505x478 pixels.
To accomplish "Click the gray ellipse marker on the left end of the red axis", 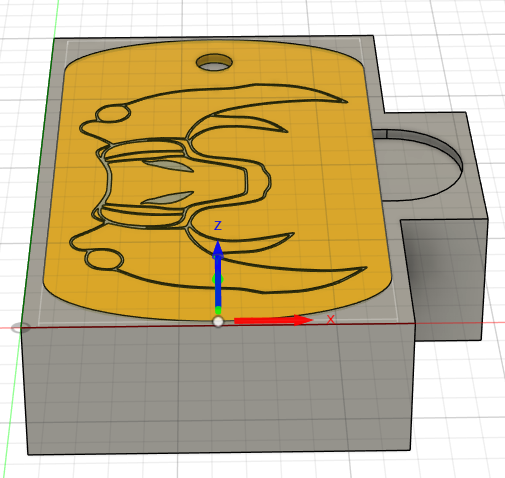I will (x=20, y=328).
